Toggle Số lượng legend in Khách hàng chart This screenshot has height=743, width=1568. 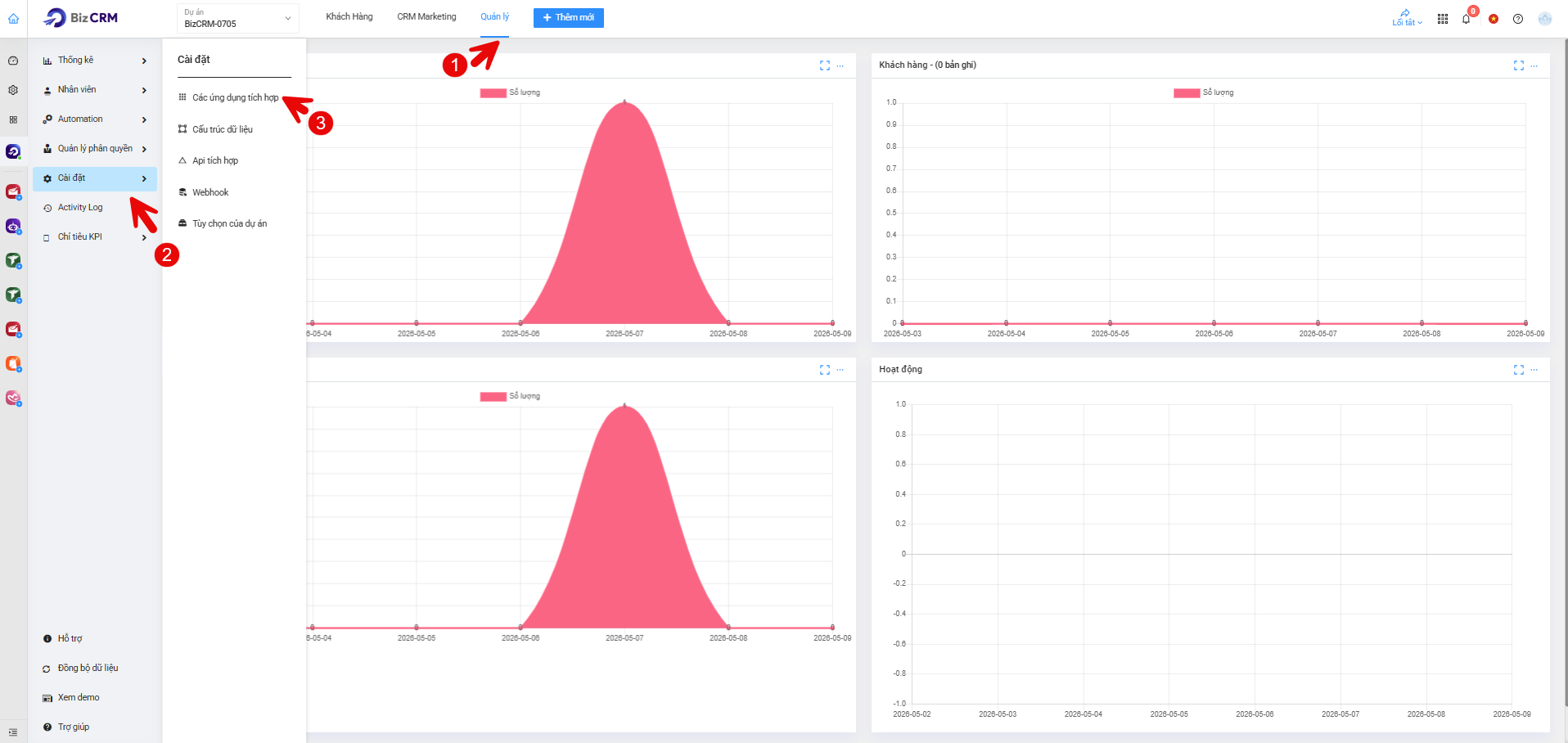[x=1204, y=92]
